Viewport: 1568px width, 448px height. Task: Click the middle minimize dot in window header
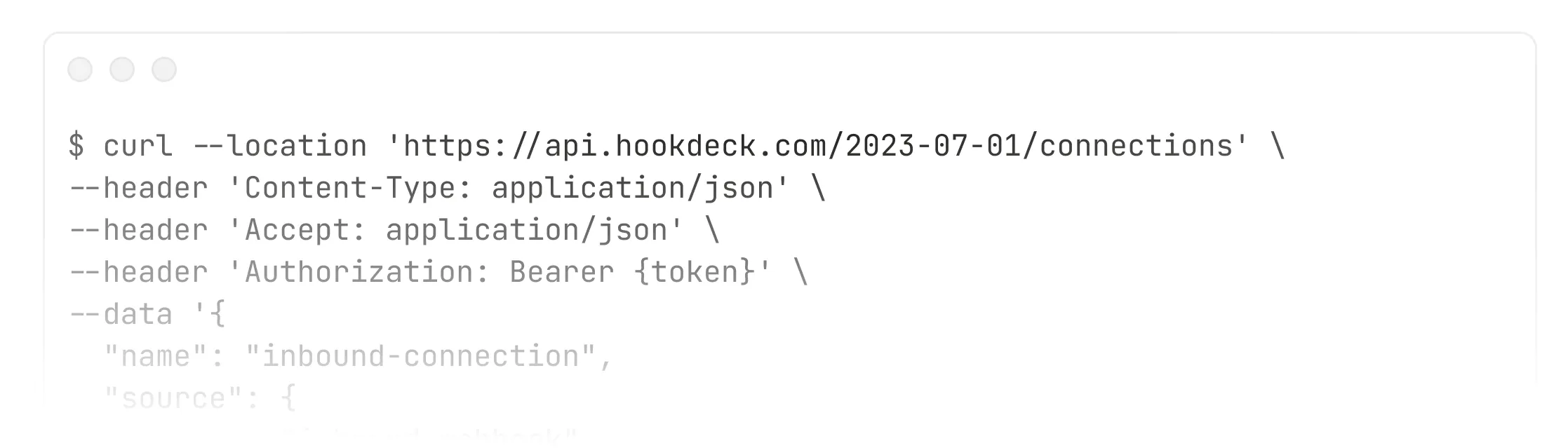tap(122, 69)
